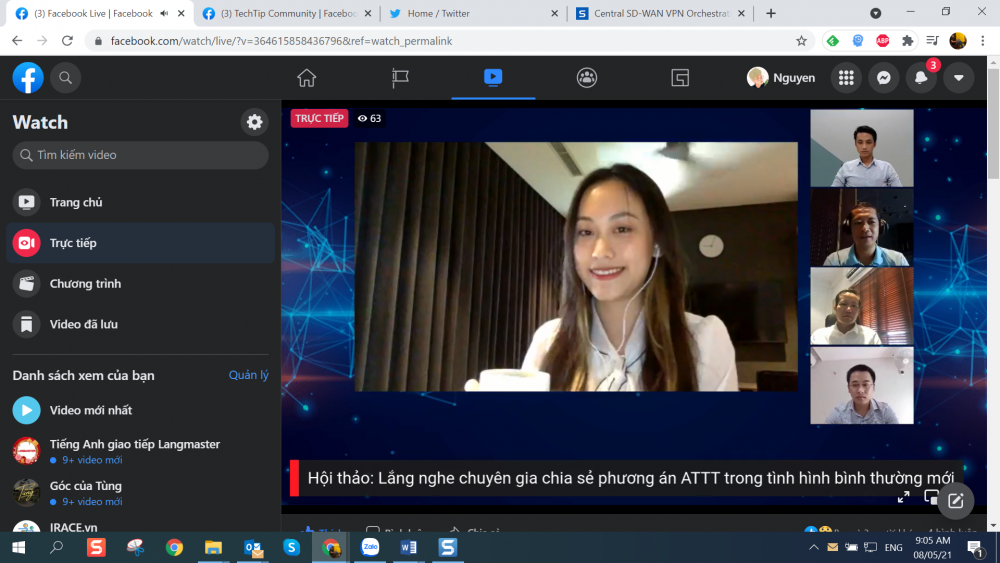Screen dimensions: 1000x563
Task: Expand video to fullscreen
Action: click(904, 497)
